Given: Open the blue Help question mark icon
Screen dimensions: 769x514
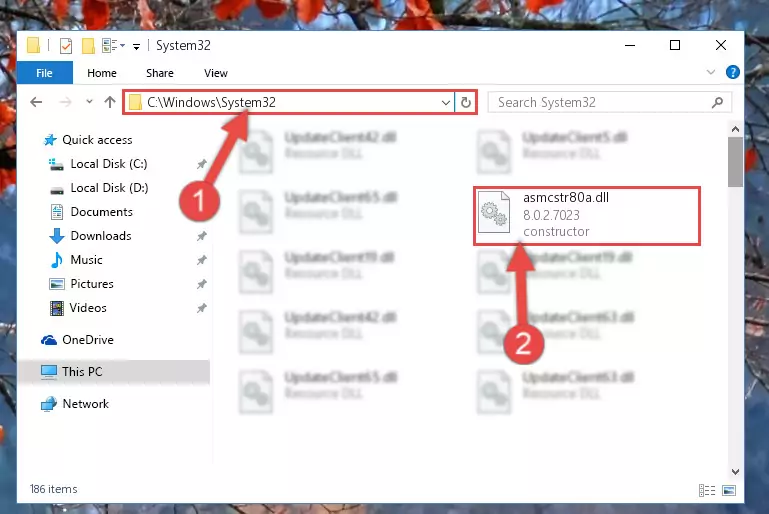Looking at the screenshot, I should 733,73.
